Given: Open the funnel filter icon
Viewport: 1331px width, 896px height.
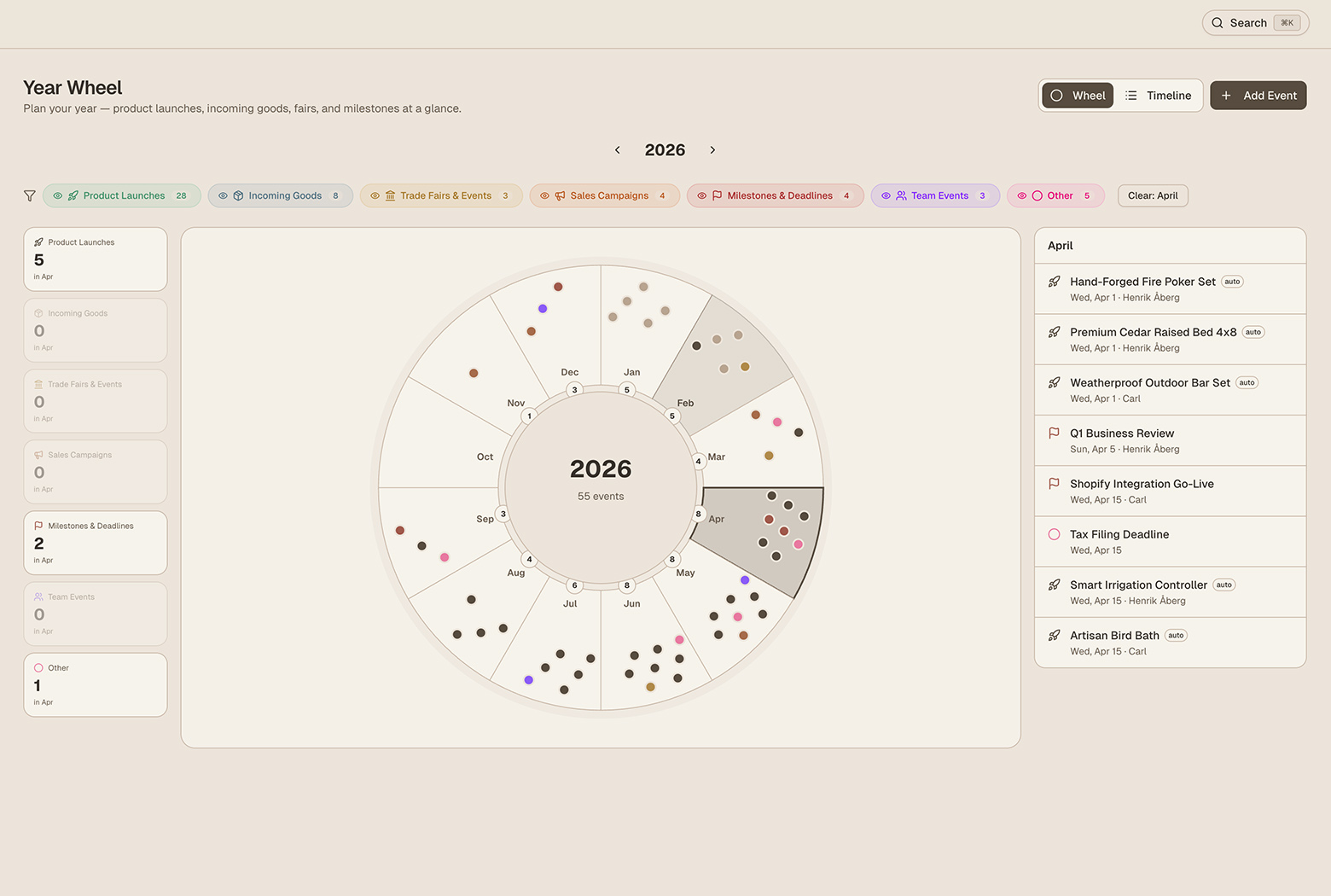Looking at the screenshot, I should (x=29, y=195).
